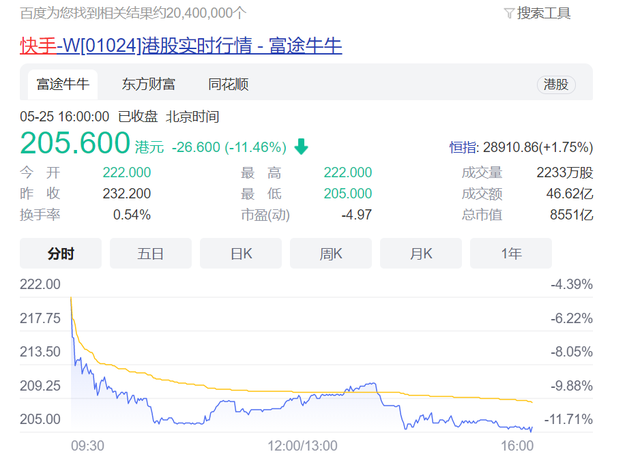Screen dimensions: 640x454
Task: Click the green down arrow after -11.46%
Action: [x=301, y=146]
